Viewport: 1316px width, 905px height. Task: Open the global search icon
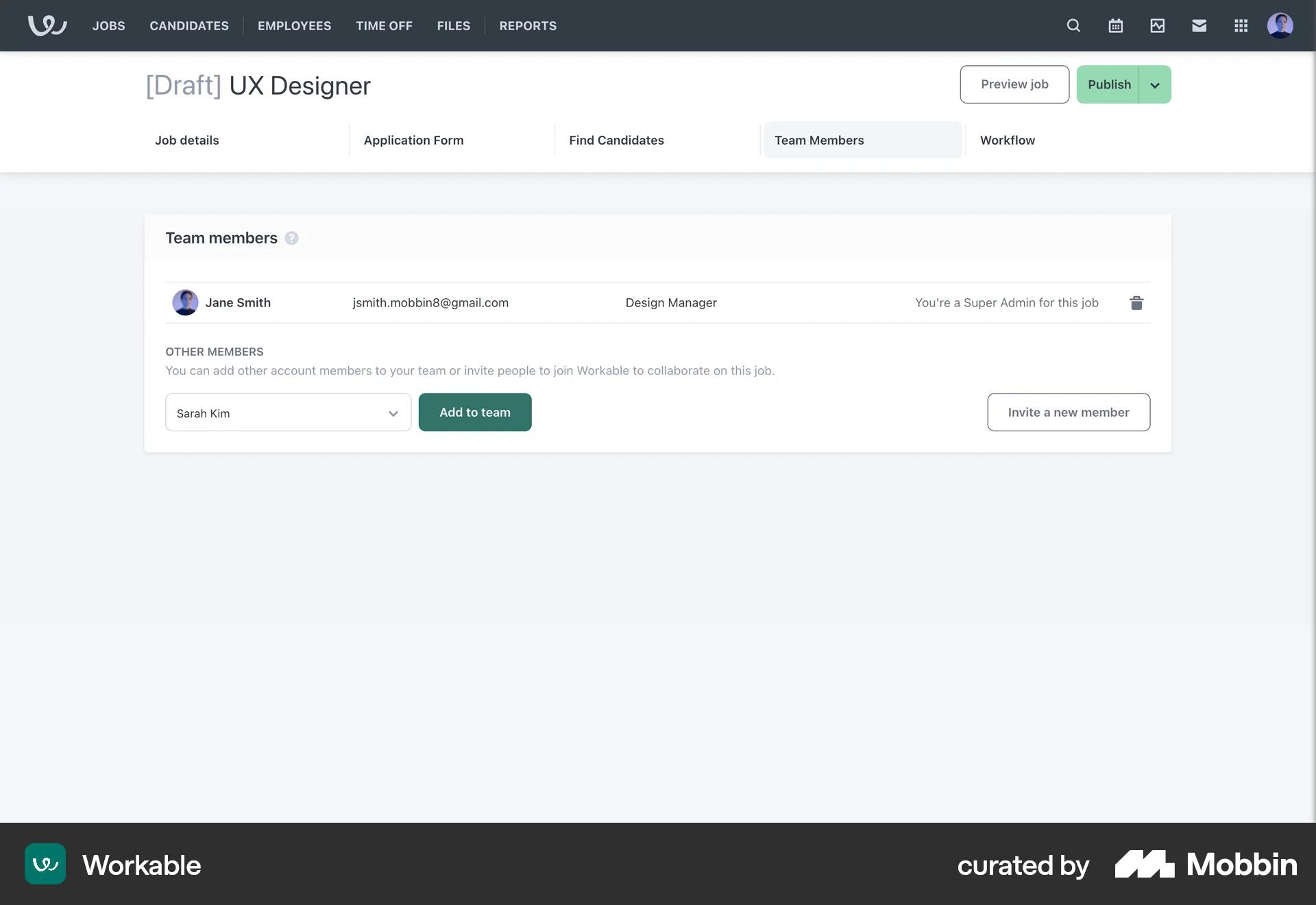[x=1073, y=25]
